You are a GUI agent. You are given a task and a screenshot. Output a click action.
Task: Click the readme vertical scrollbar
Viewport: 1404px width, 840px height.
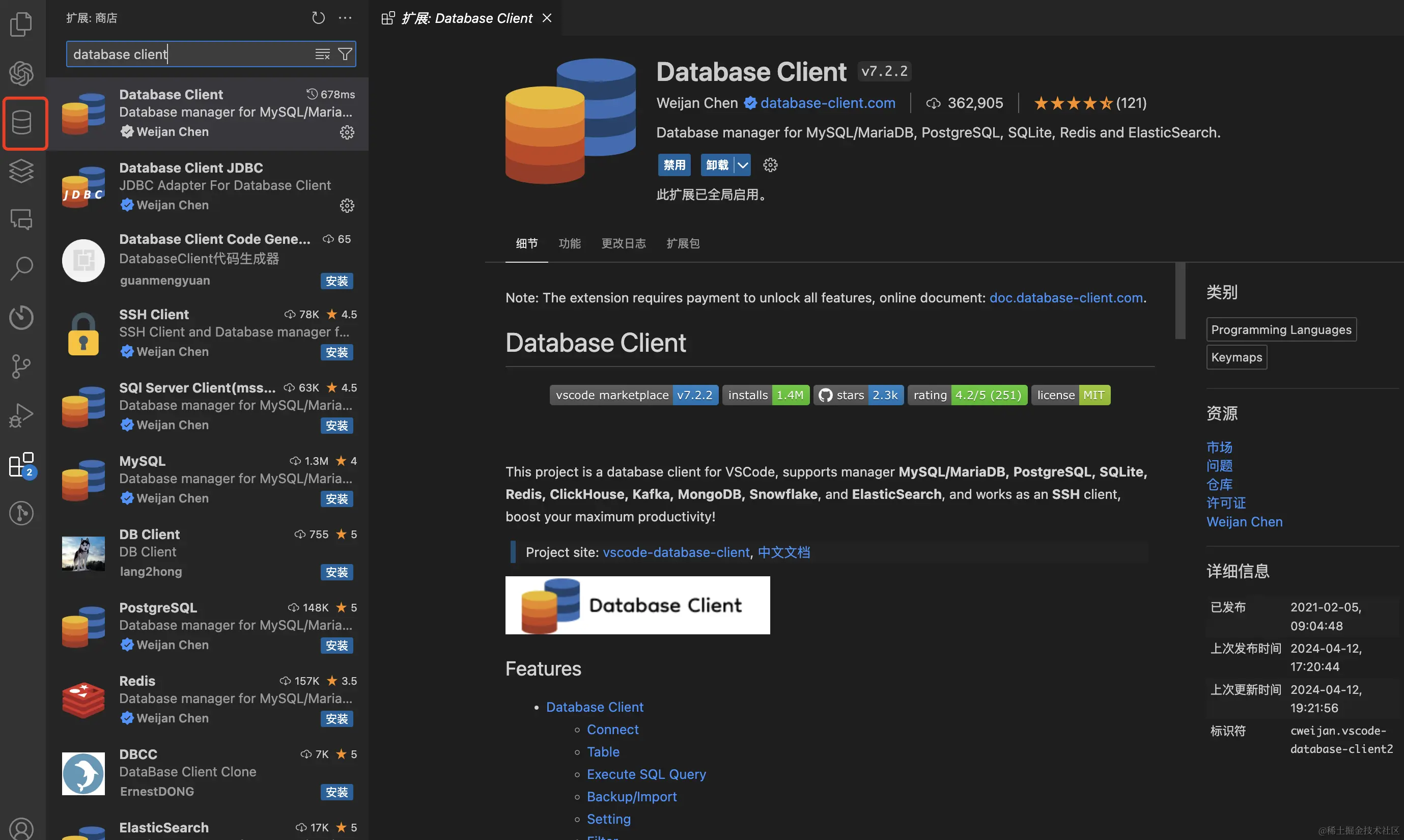(1180, 301)
